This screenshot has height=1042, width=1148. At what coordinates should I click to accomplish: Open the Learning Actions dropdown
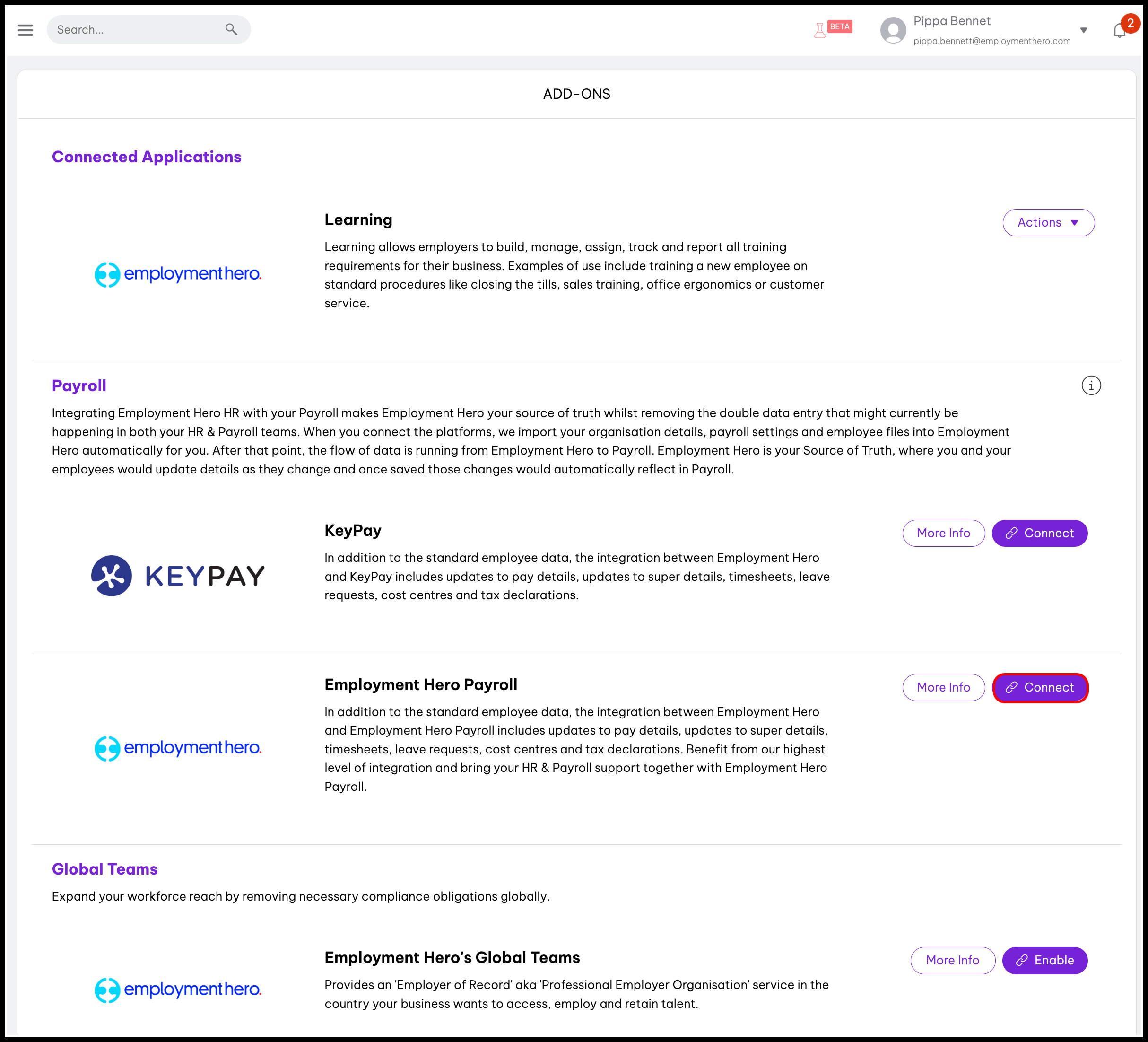tap(1048, 223)
